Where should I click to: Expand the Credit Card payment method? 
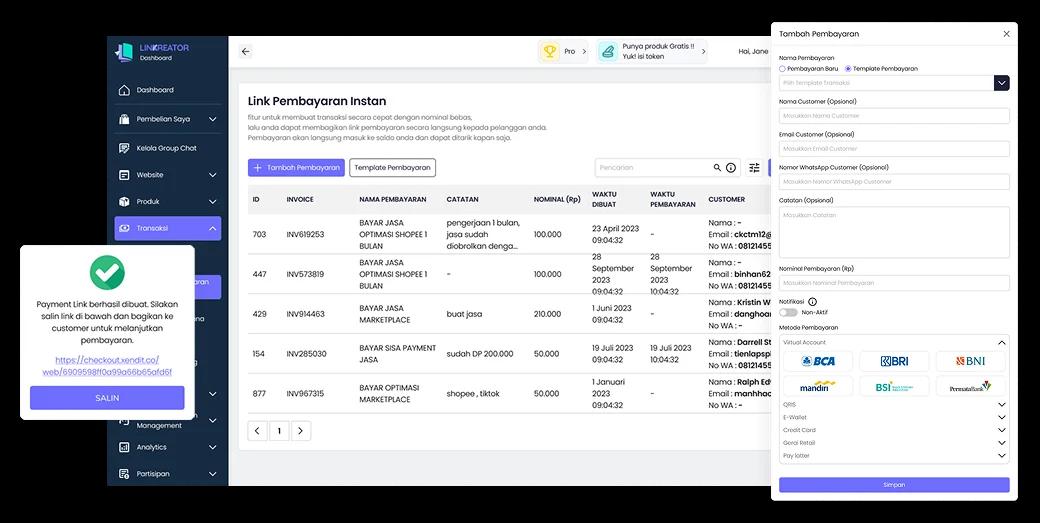[x=1002, y=430]
